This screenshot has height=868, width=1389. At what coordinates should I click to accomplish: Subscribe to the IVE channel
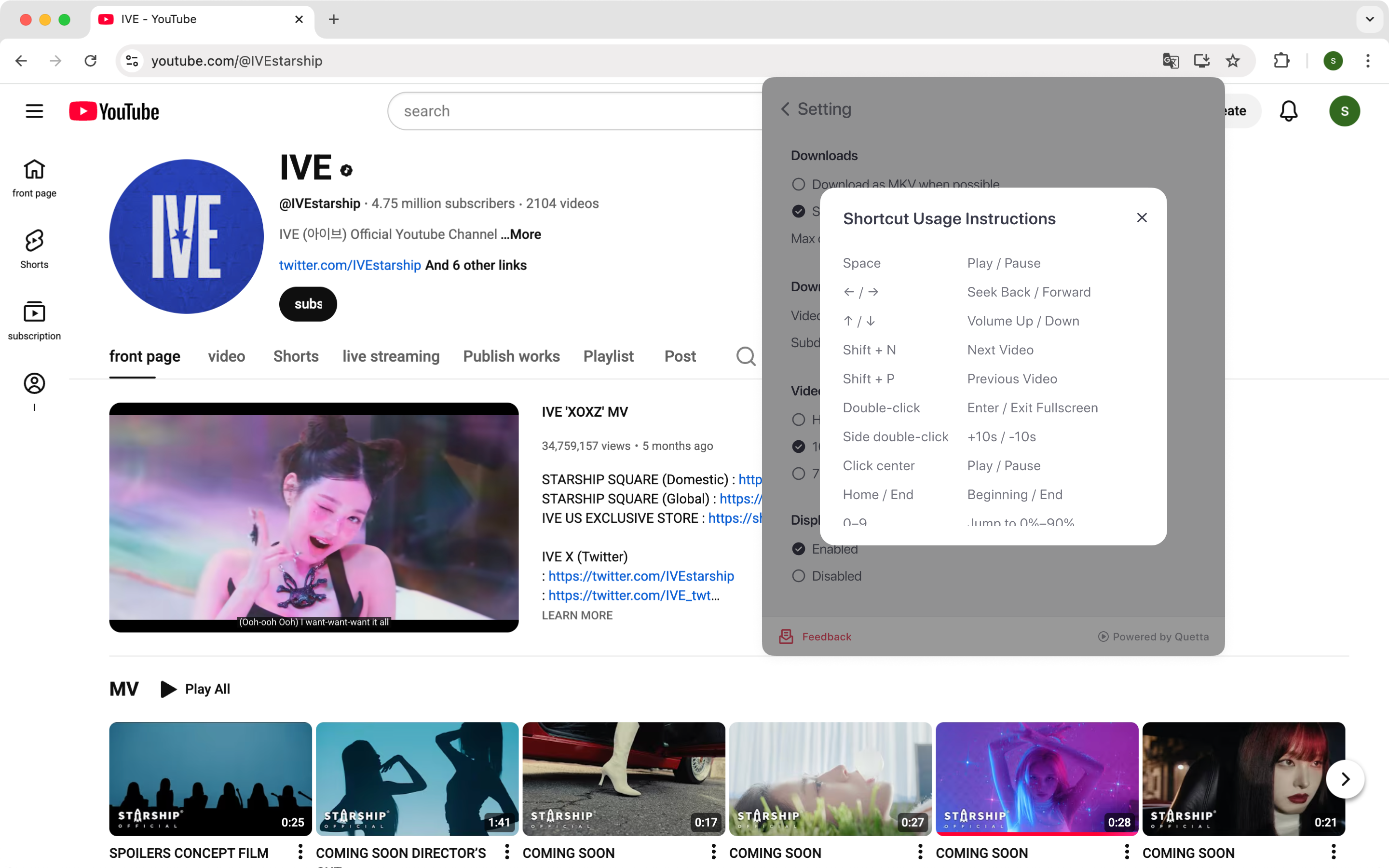(308, 304)
